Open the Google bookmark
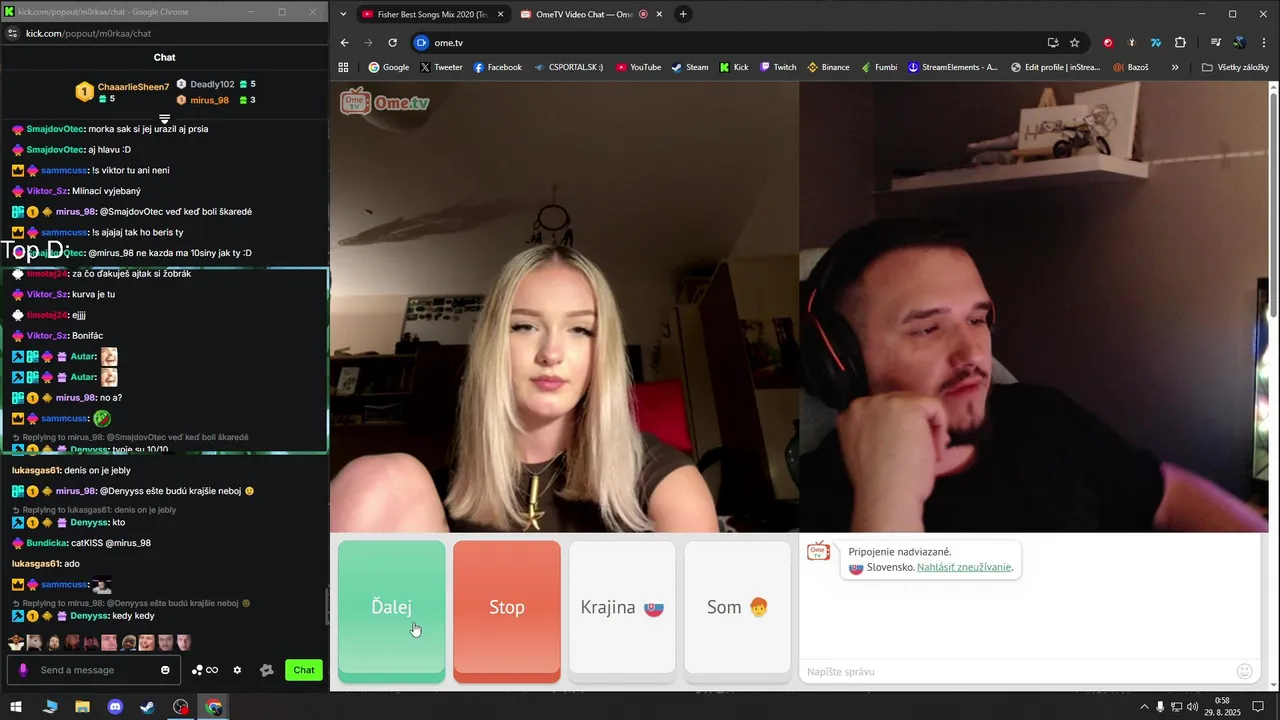Screen dimensions: 1280x720 point(389,67)
